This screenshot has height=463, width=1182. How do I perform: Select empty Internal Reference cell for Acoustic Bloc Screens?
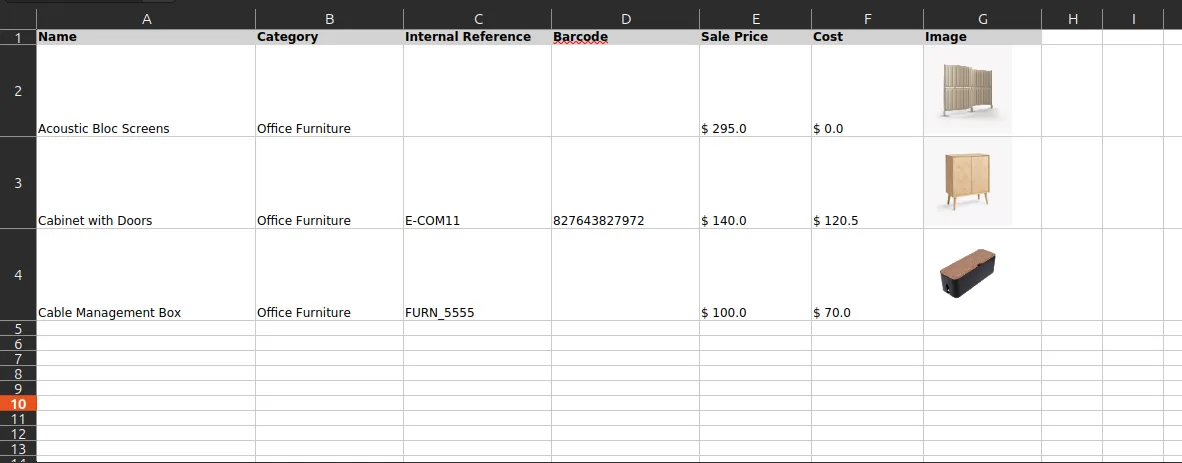pos(477,90)
